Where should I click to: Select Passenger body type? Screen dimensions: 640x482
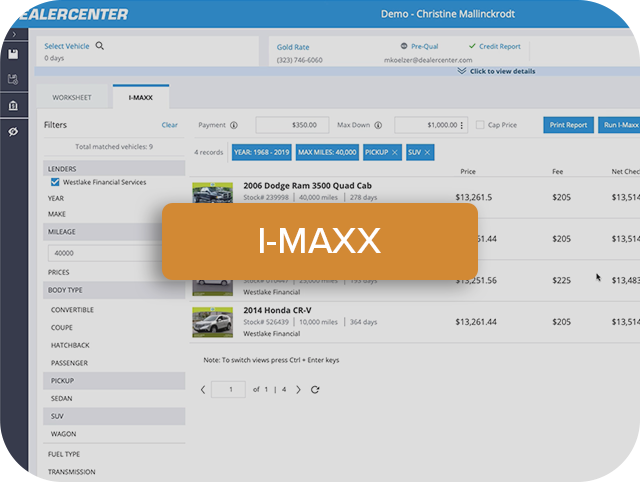click(69, 363)
